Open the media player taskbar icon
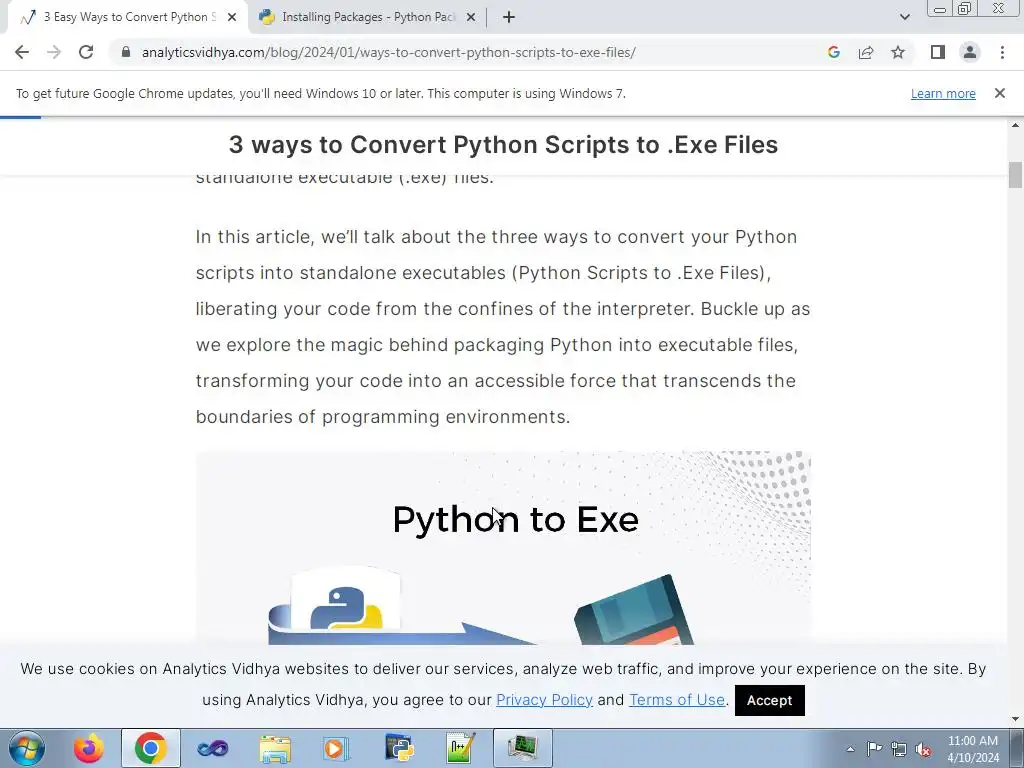This screenshot has width=1024, height=768. click(336, 748)
